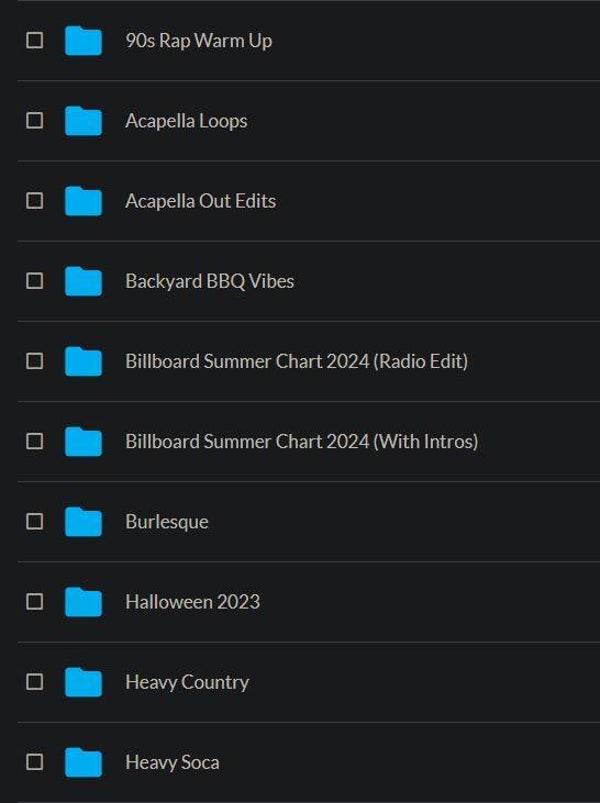600x803 pixels.
Task: Check the Billboard Summer Chart (Radio Edit) checkbox
Action: 35,361
